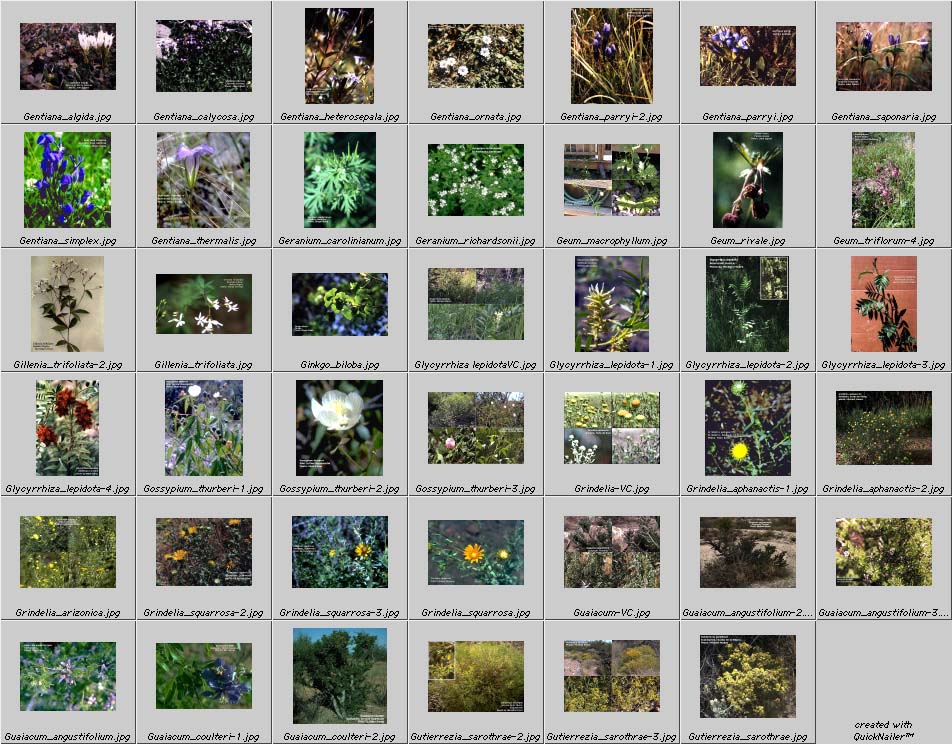Viewport: 952px width, 744px height.
Task: Select the Gentiana_heterosepala.jpg thumbnail
Action: coord(340,56)
